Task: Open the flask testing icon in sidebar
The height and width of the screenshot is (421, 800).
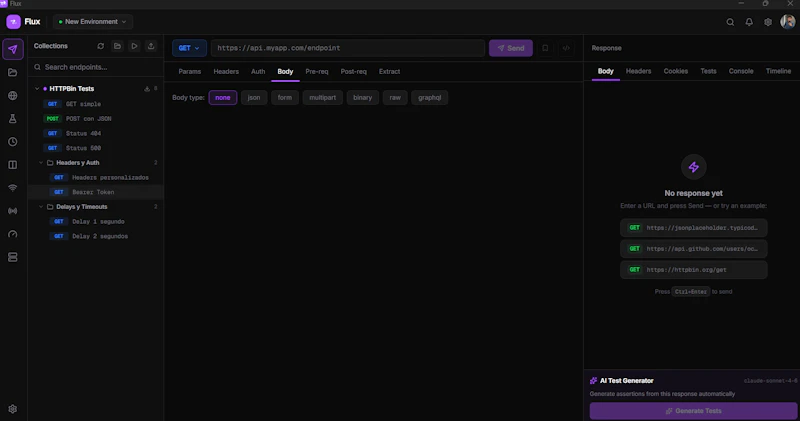Action: (x=13, y=118)
